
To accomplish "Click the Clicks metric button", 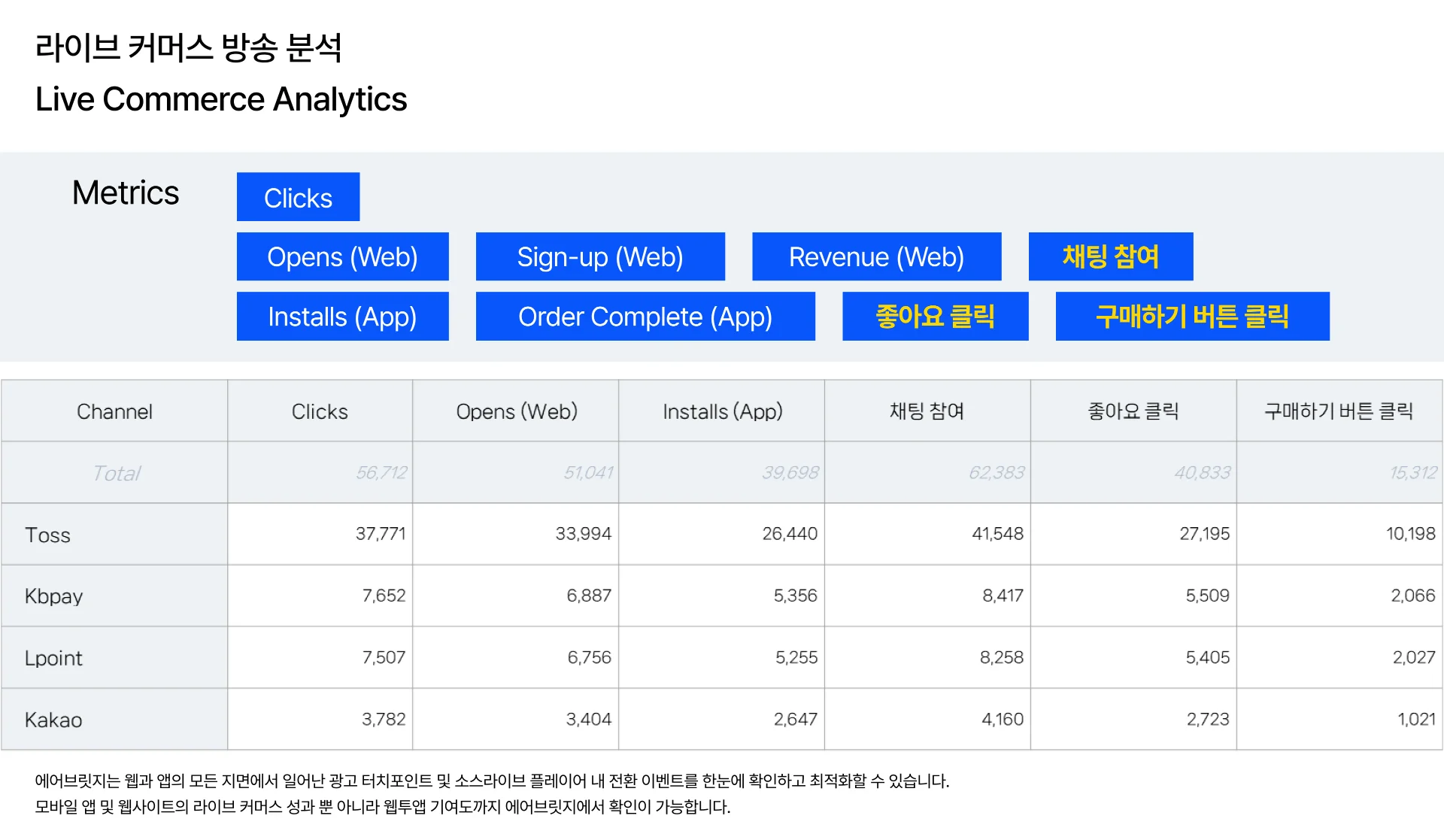I will tap(298, 197).
